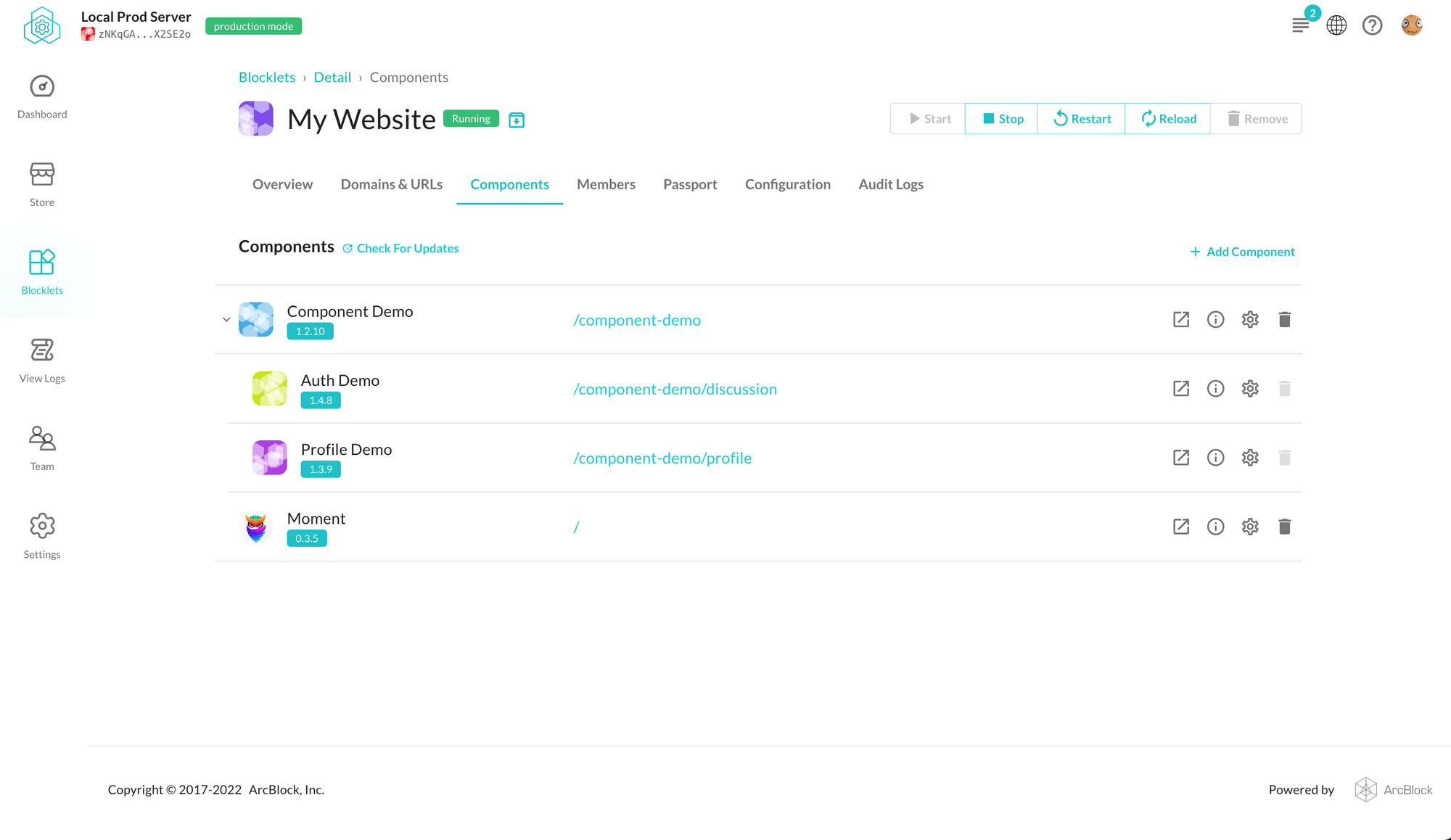Click settings gear icon for Profile Demo

[x=1250, y=457]
